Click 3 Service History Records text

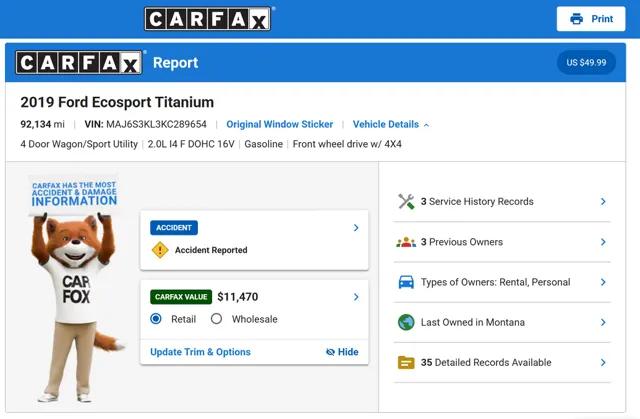(477, 202)
